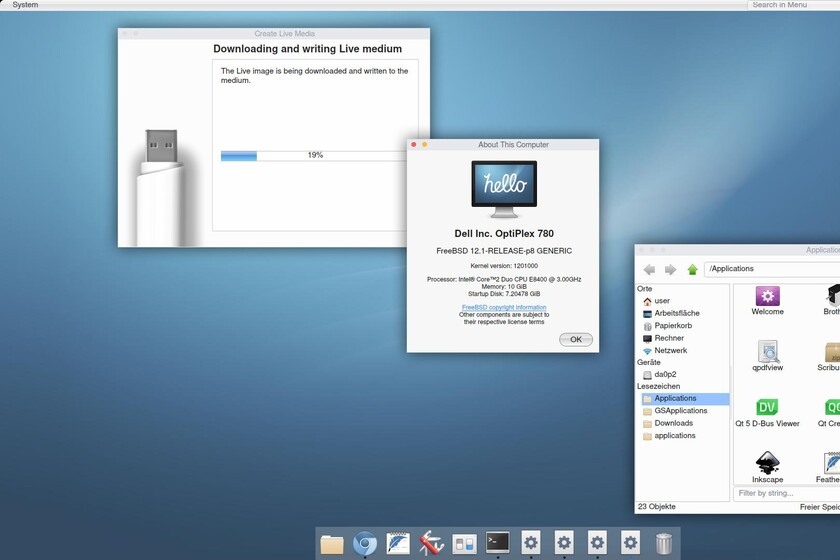
Task: Go back in the file manager
Action: [x=649, y=269]
